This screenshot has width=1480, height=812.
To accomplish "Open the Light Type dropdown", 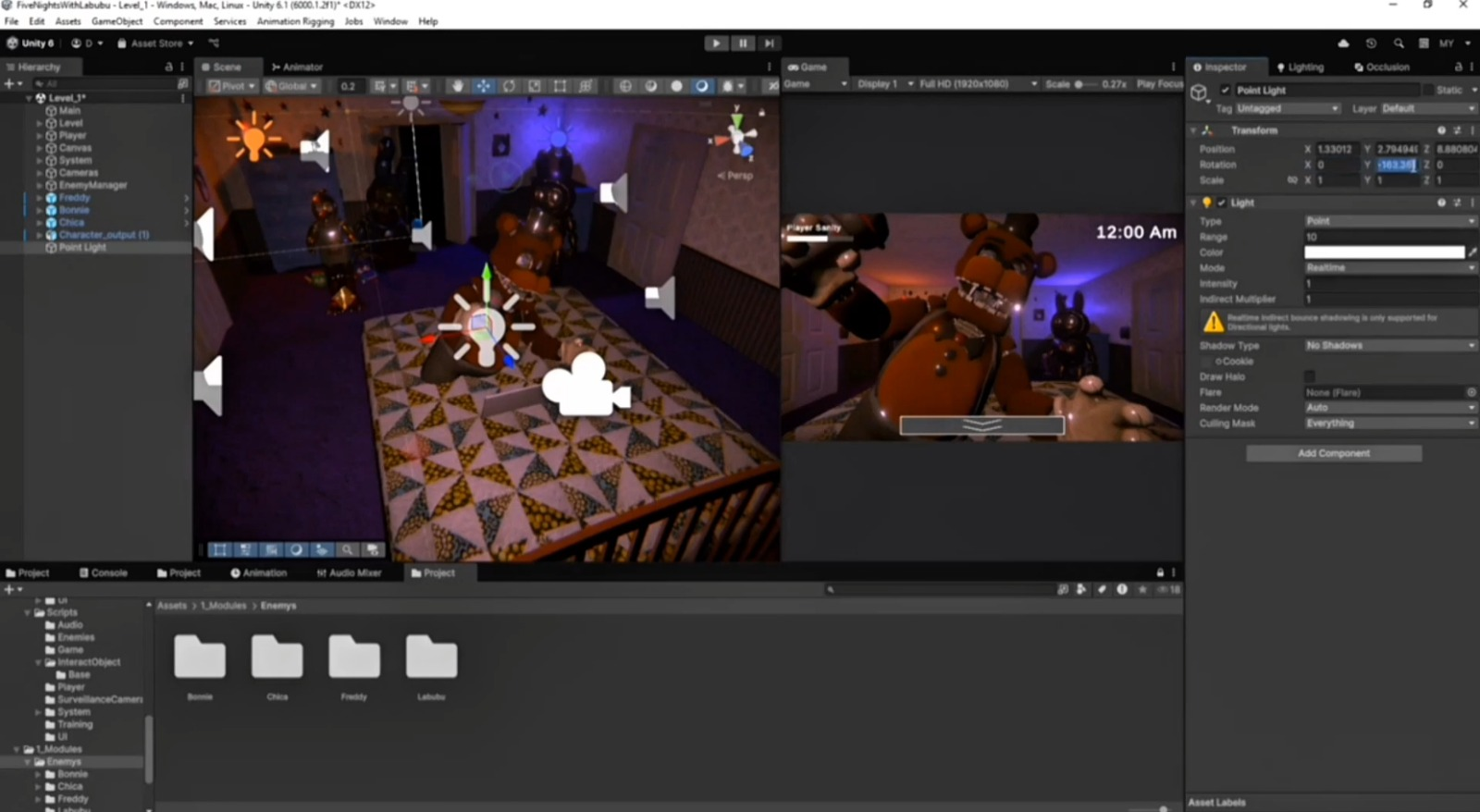I will pos(1391,221).
